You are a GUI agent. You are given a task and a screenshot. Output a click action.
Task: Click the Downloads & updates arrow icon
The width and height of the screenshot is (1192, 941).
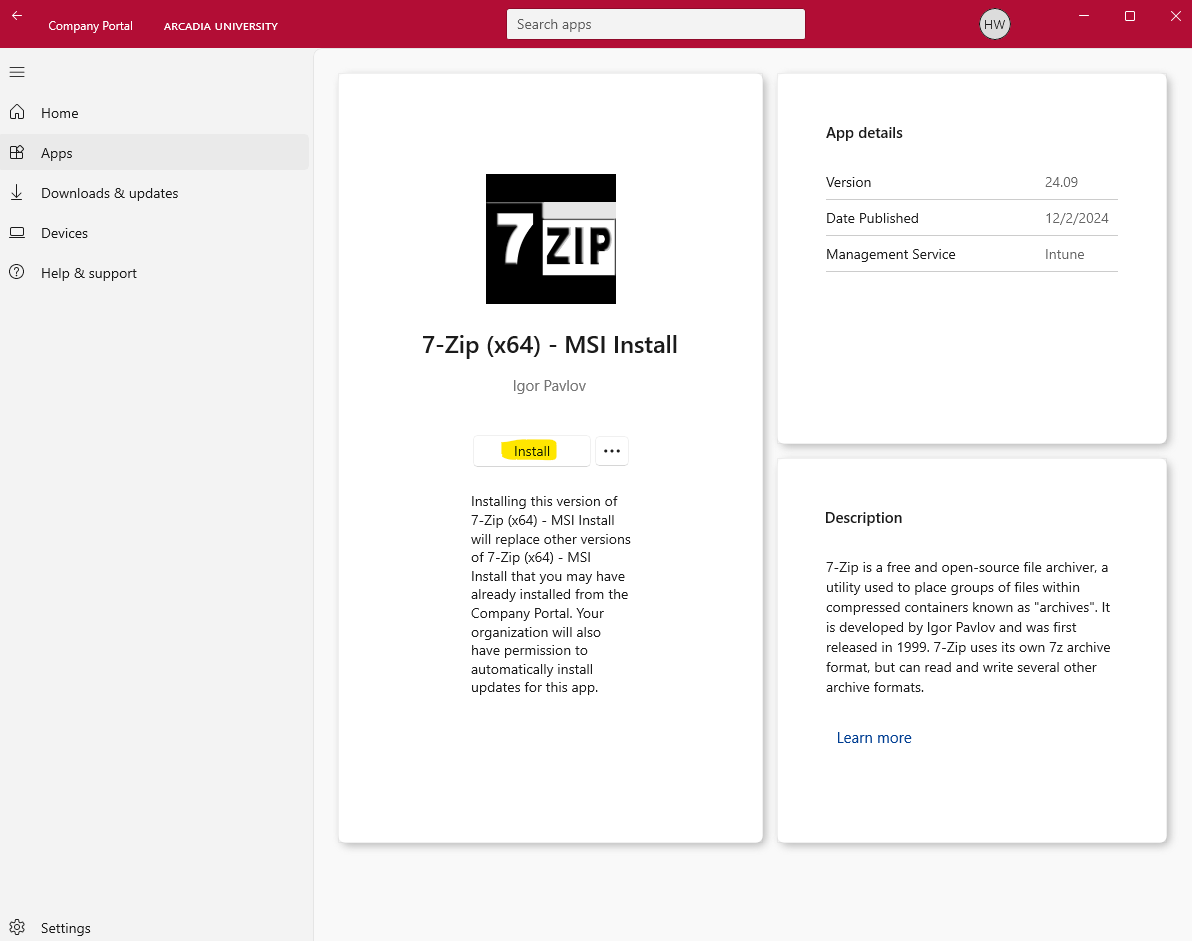point(17,192)
